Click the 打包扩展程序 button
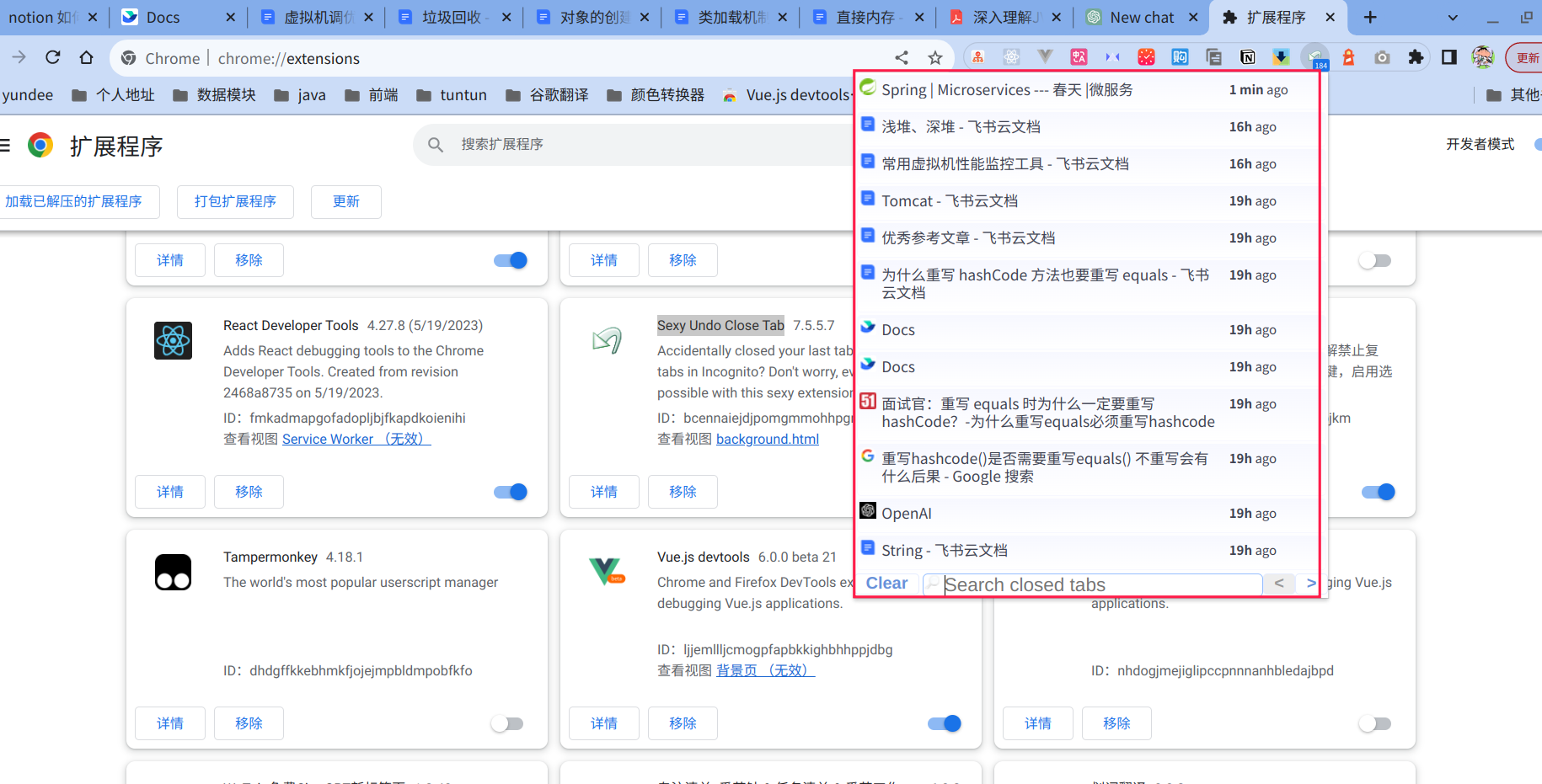 coord(235,202)
